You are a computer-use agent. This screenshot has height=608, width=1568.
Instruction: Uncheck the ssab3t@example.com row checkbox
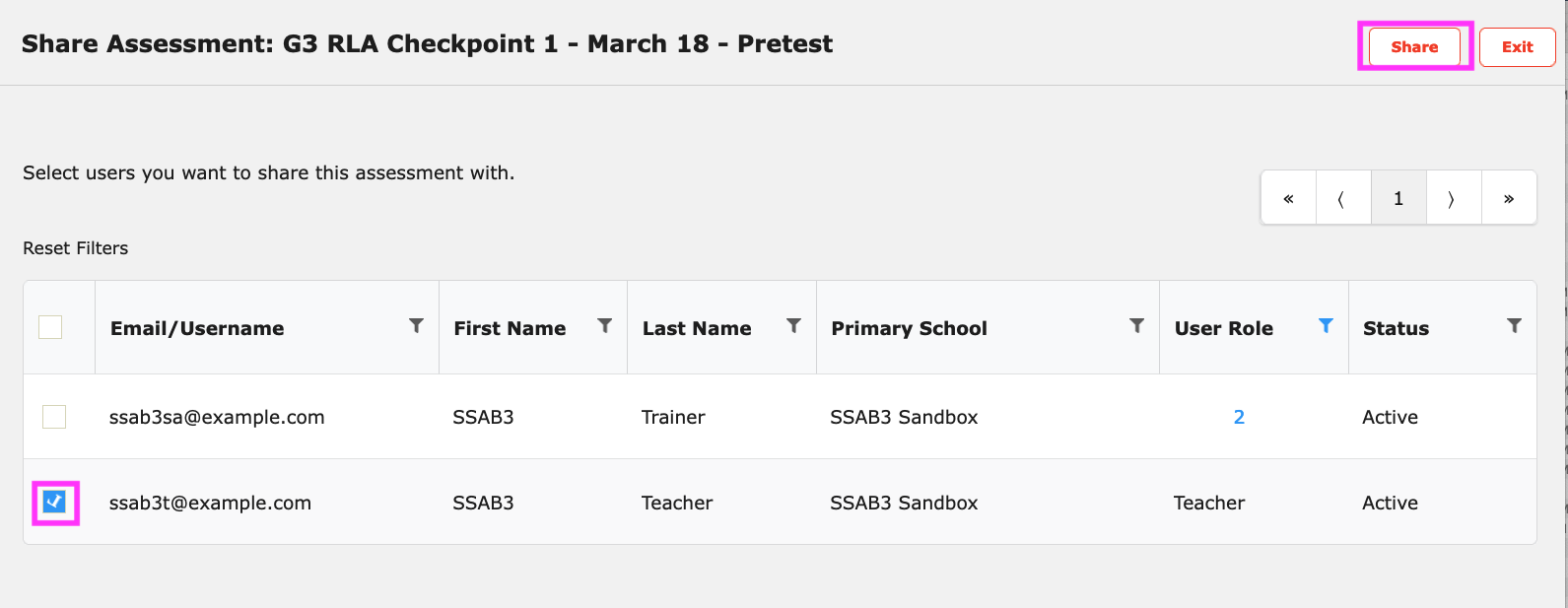pyautogui.click(x=54, y=503)
